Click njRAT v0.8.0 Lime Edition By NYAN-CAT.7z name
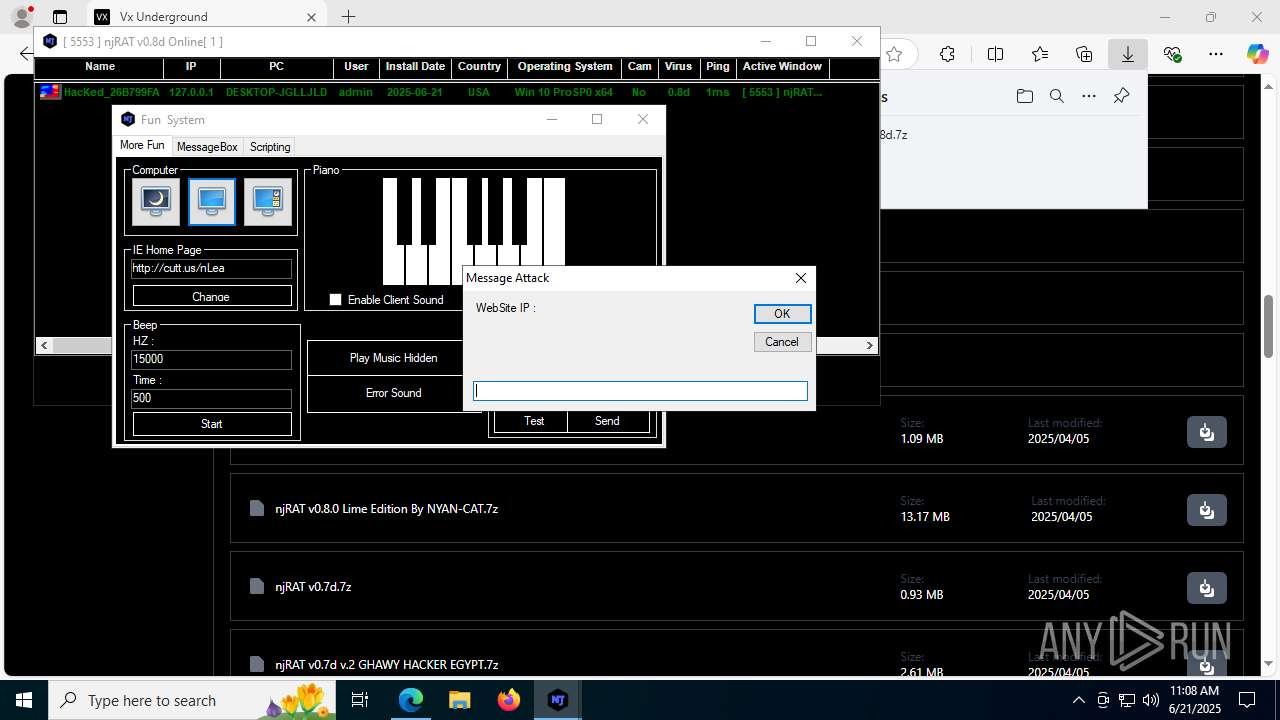Image resolution: width=1280 pixels, height=720 pixels. [387, 509]
